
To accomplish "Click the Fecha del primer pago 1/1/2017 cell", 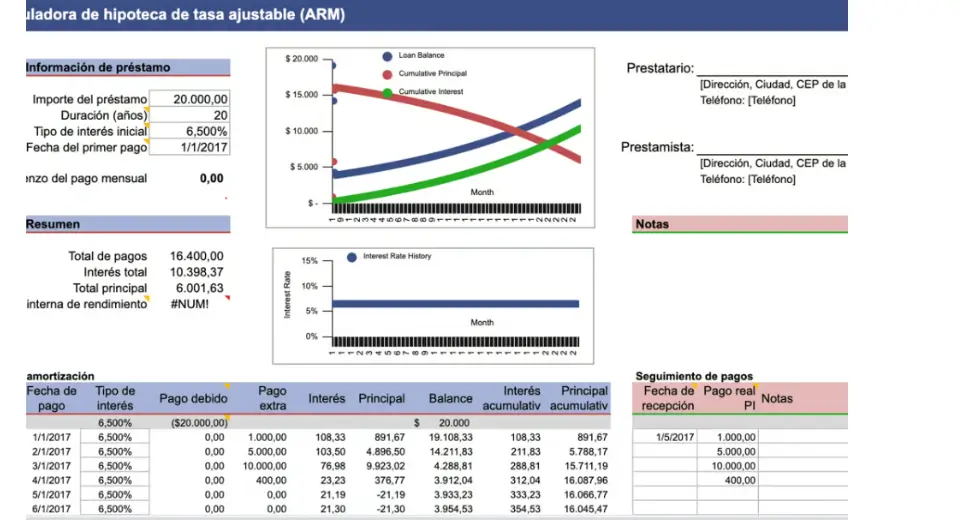I will [x=190, y=147].
